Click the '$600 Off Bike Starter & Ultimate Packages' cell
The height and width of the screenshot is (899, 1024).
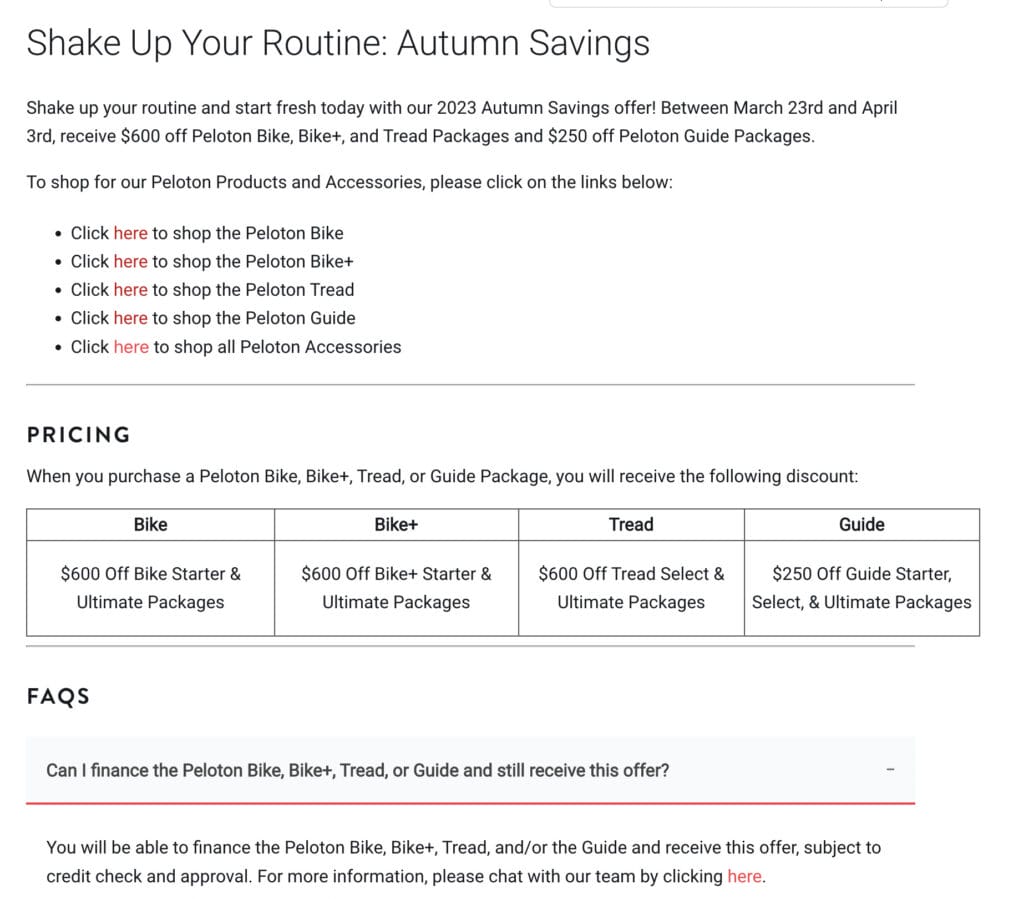pyautogui.click(x=150, y=588)
